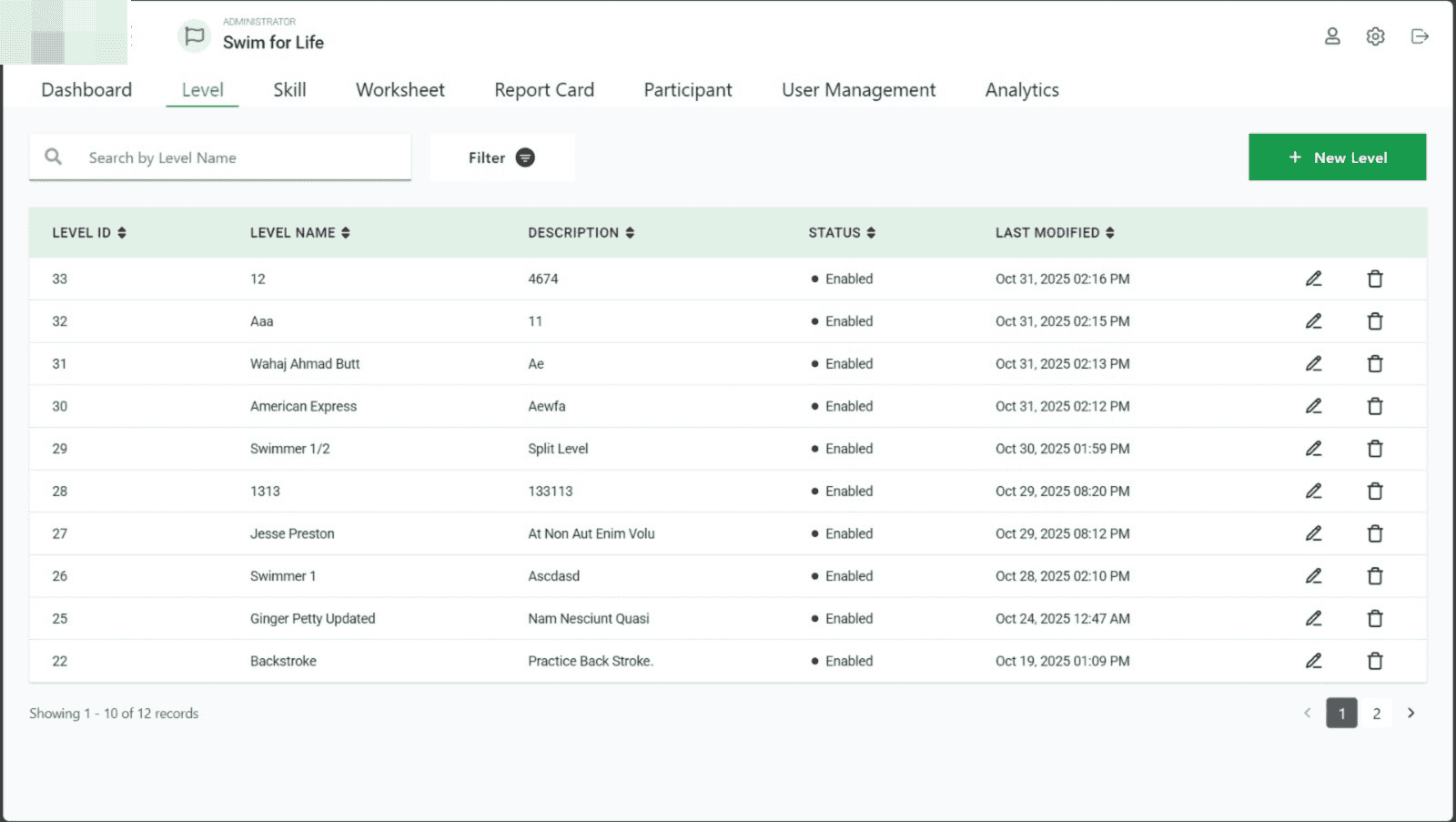Click the edit pencil for Jesse Preston
The image size is (1456, 822).
tap(1313, 533)
